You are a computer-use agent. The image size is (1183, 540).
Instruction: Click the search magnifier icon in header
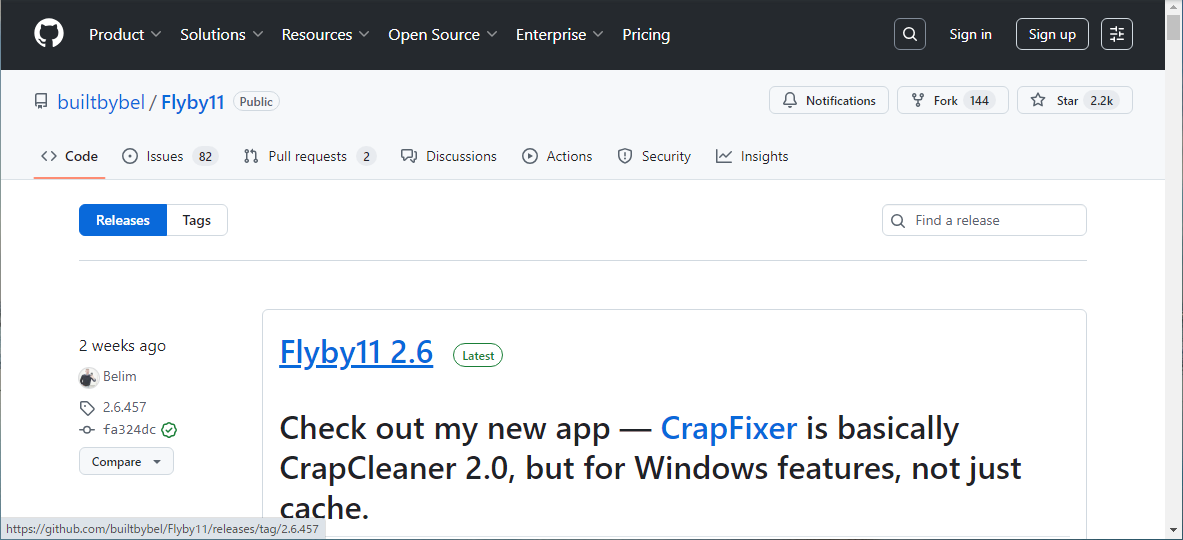point(910,34)
